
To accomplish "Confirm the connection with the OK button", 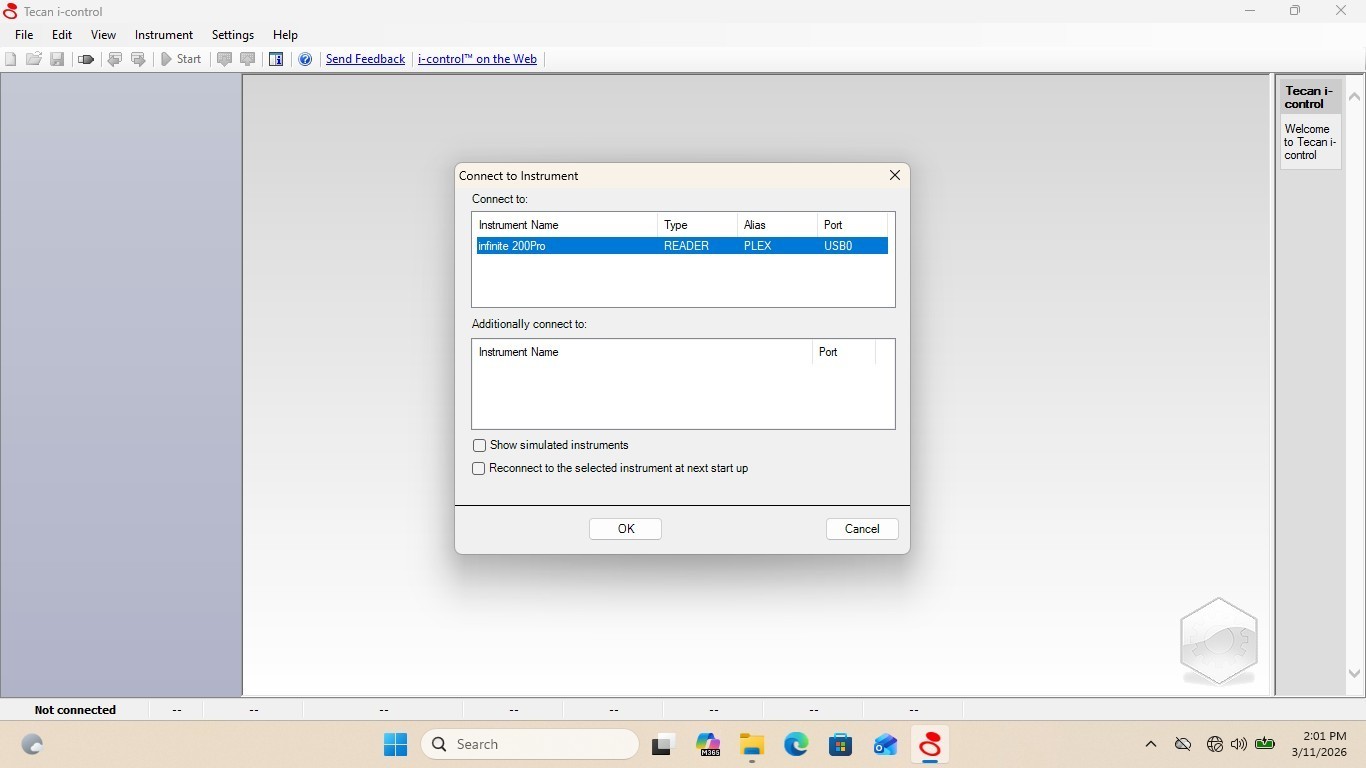I will 626,529.
